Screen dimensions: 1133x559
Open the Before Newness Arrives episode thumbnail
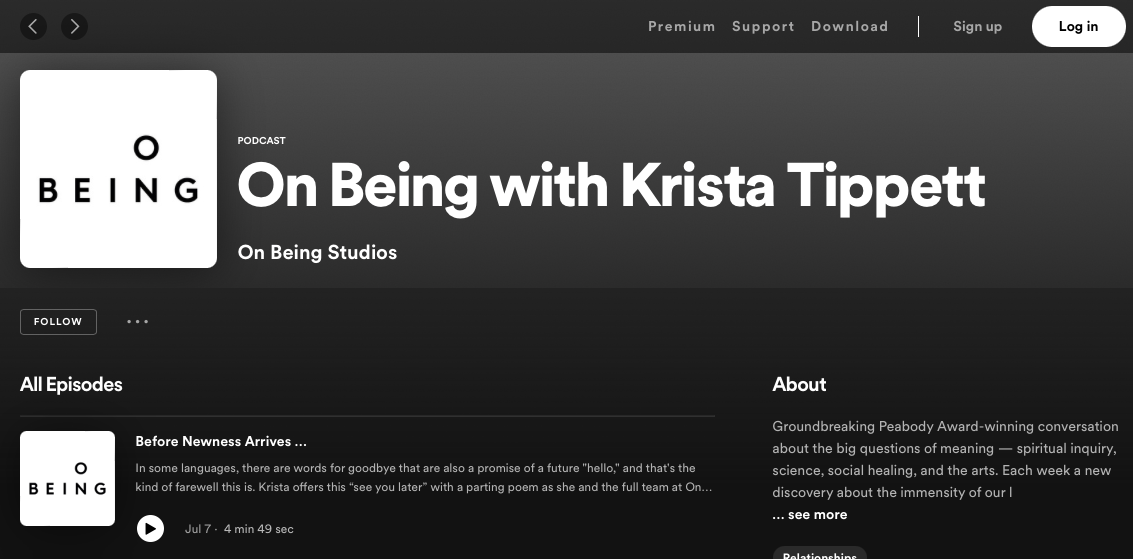[67, 478]
